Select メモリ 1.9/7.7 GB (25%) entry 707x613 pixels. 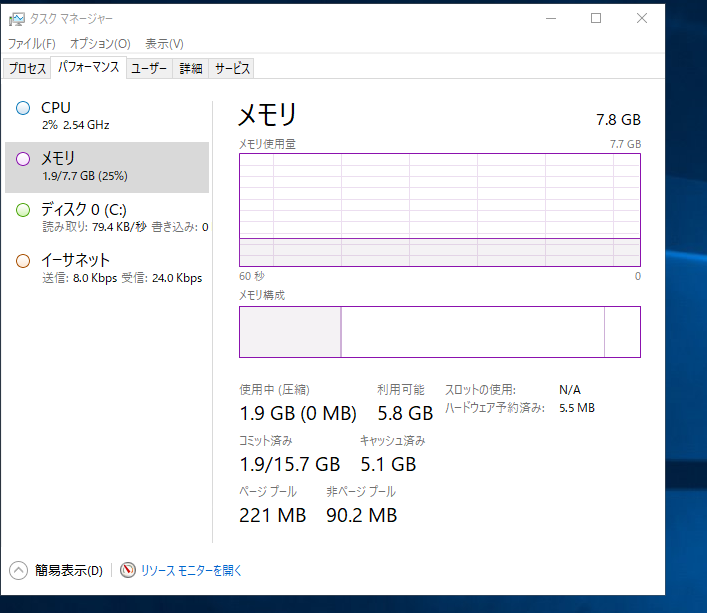point(107,167)
